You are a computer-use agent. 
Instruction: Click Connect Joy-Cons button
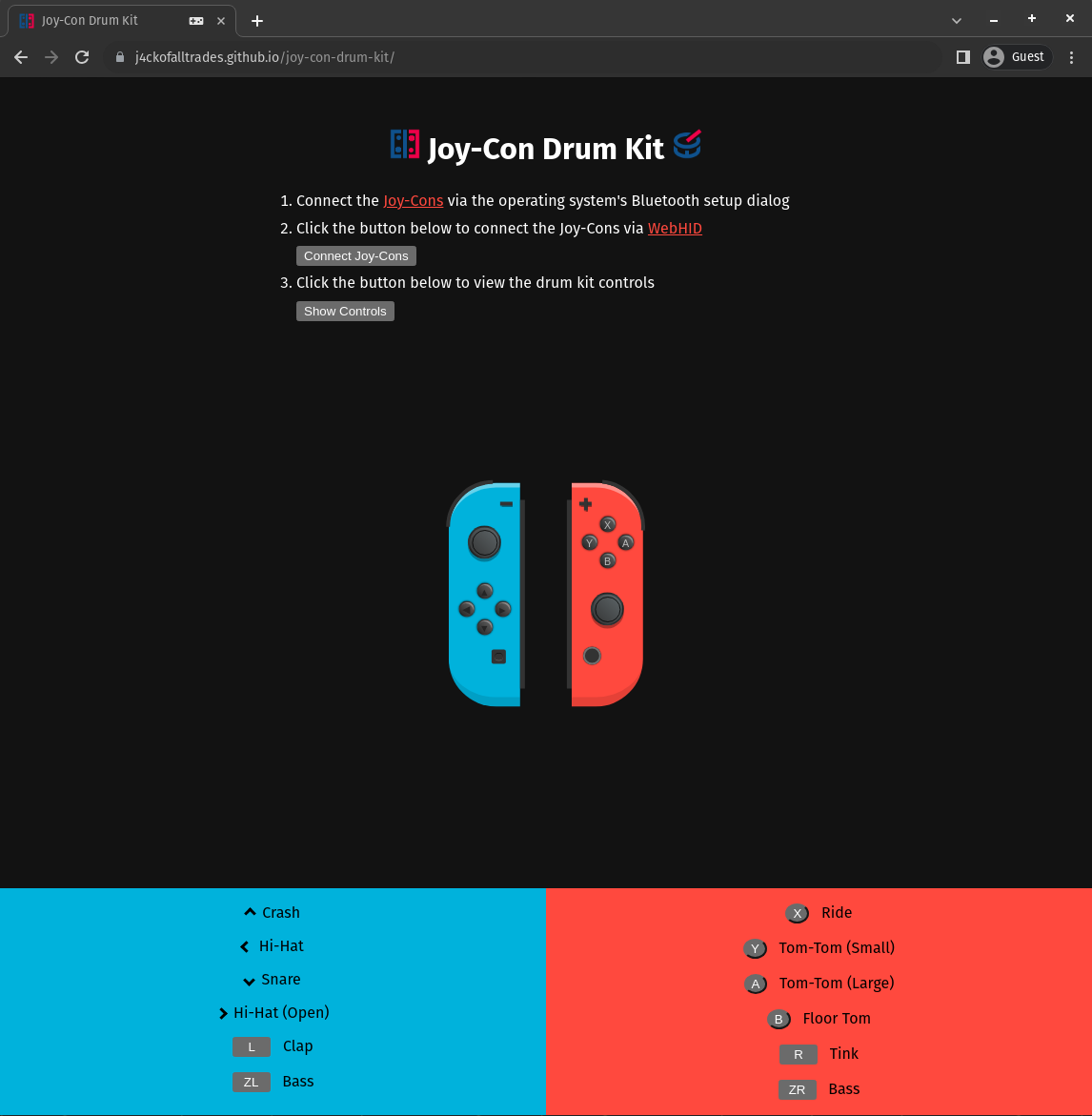coord(356,255)
